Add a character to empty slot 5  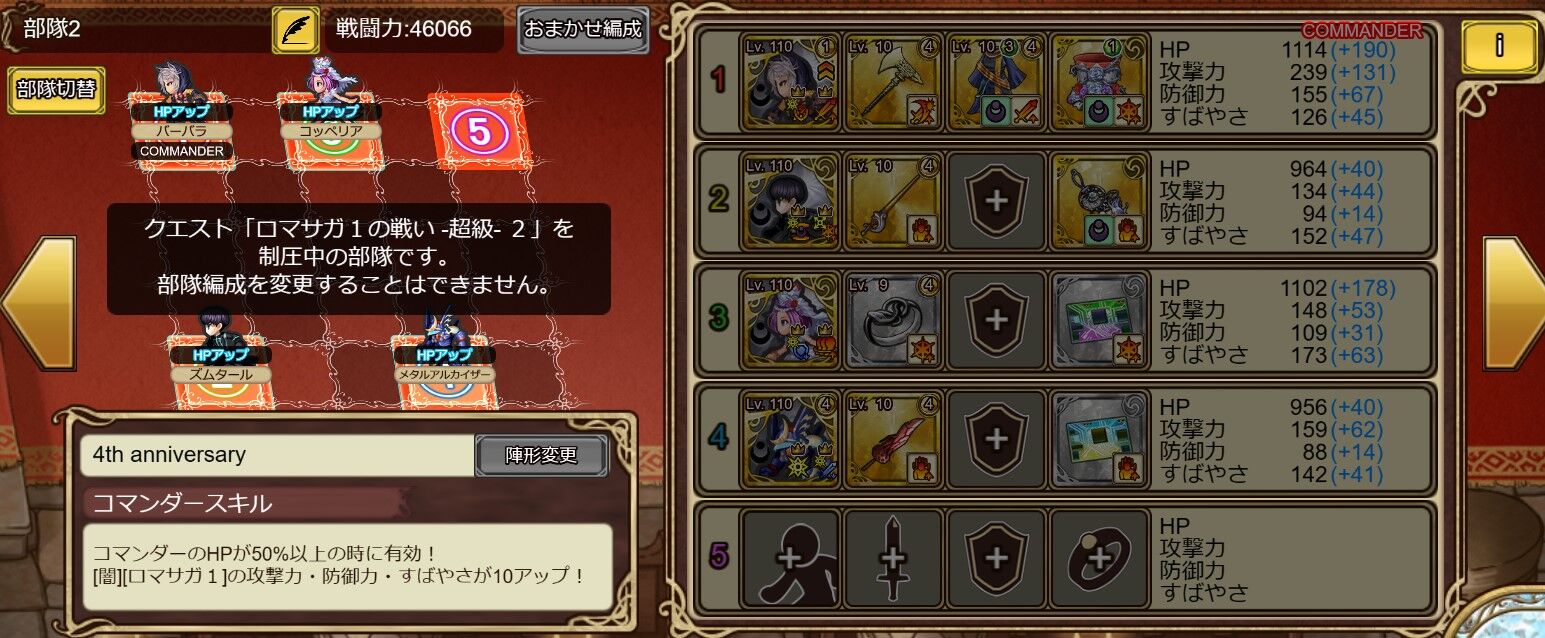click(790, 557)
